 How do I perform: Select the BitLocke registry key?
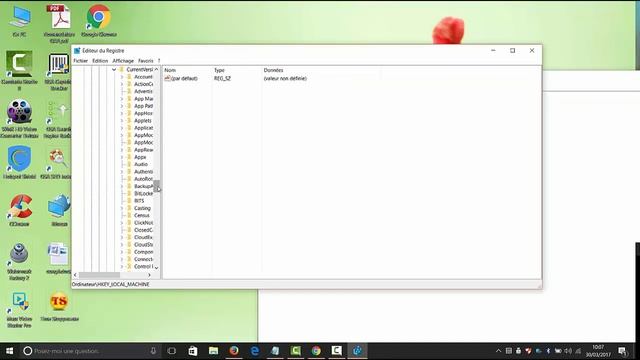(144, 193)
